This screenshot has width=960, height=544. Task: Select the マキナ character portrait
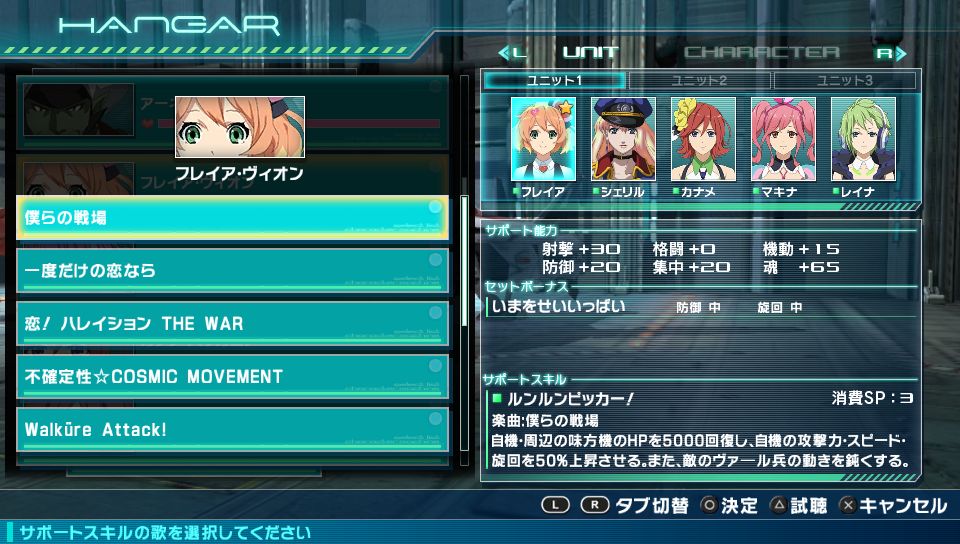point(784,139)
